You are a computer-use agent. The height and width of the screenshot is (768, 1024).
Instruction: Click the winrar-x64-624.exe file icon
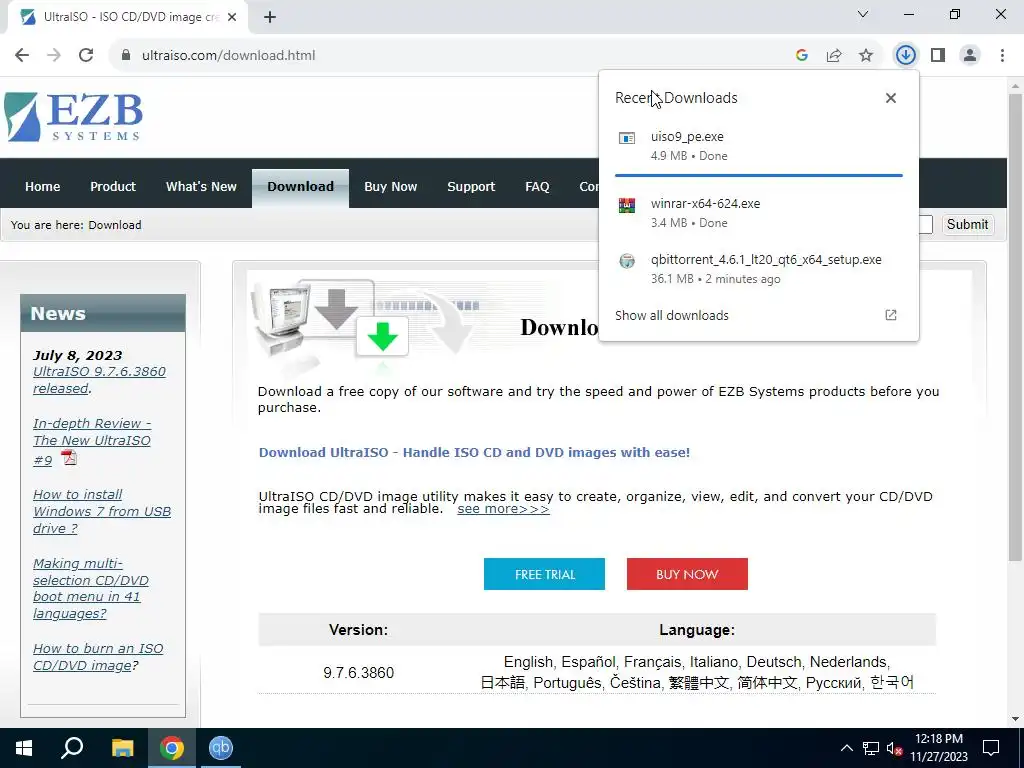click(x=627, y=205)
